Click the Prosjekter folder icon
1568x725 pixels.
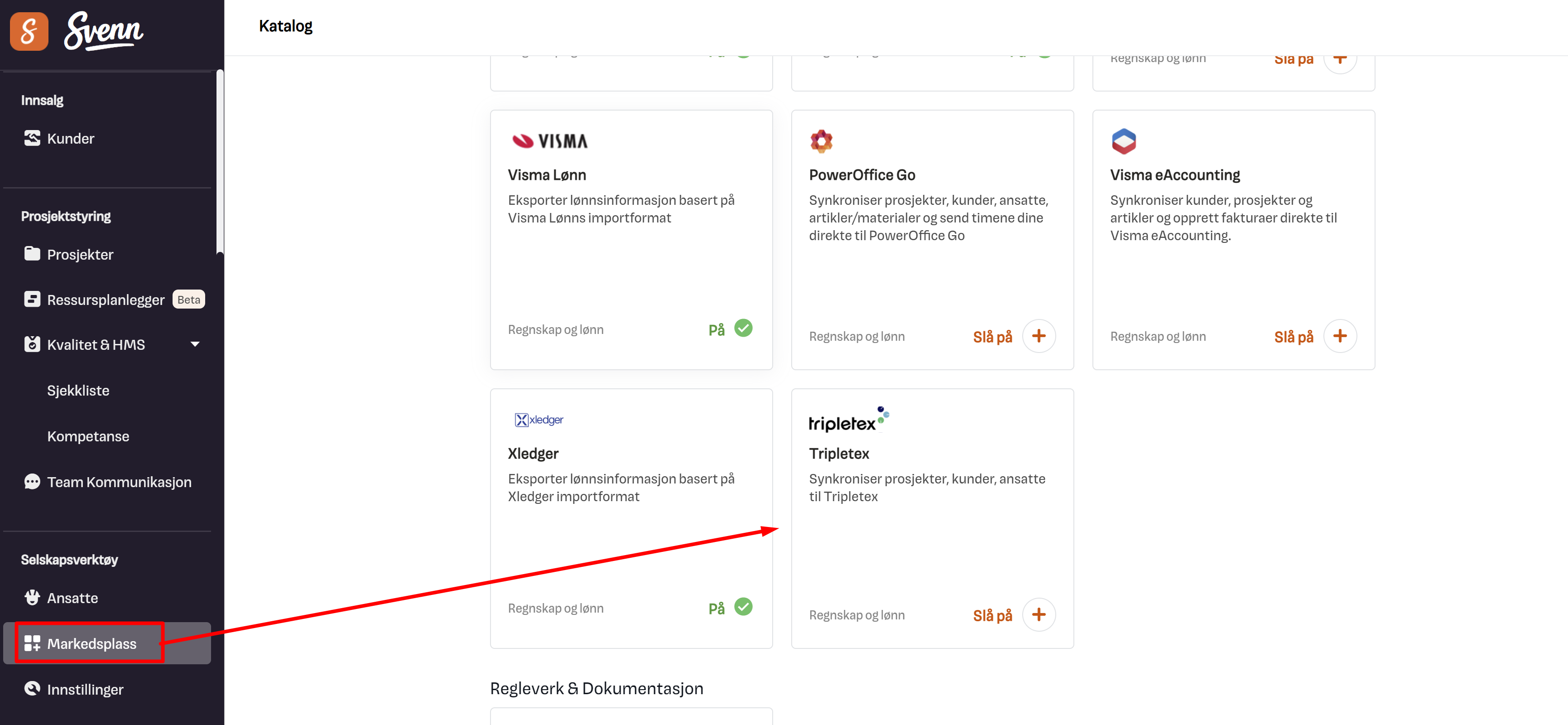[x=32, y=254]
